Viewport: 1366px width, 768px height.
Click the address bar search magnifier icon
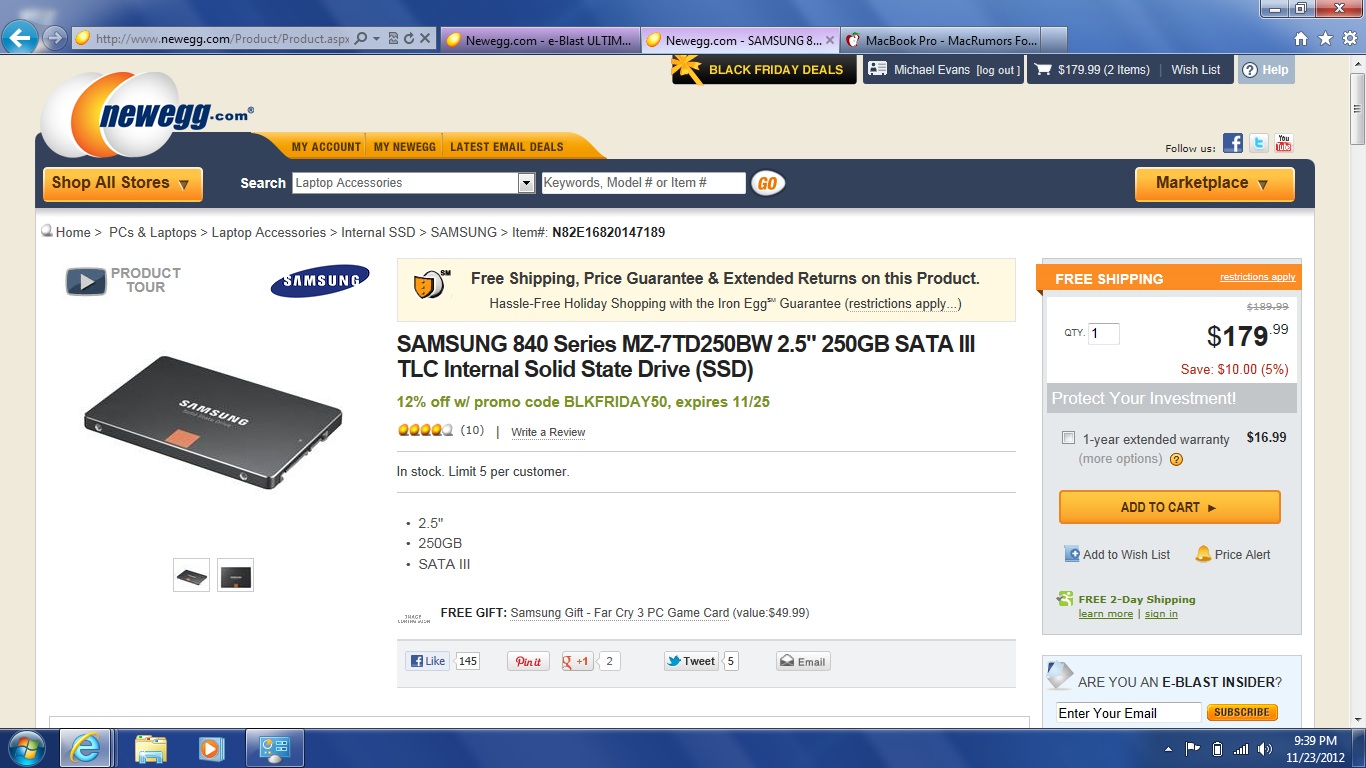361,39
